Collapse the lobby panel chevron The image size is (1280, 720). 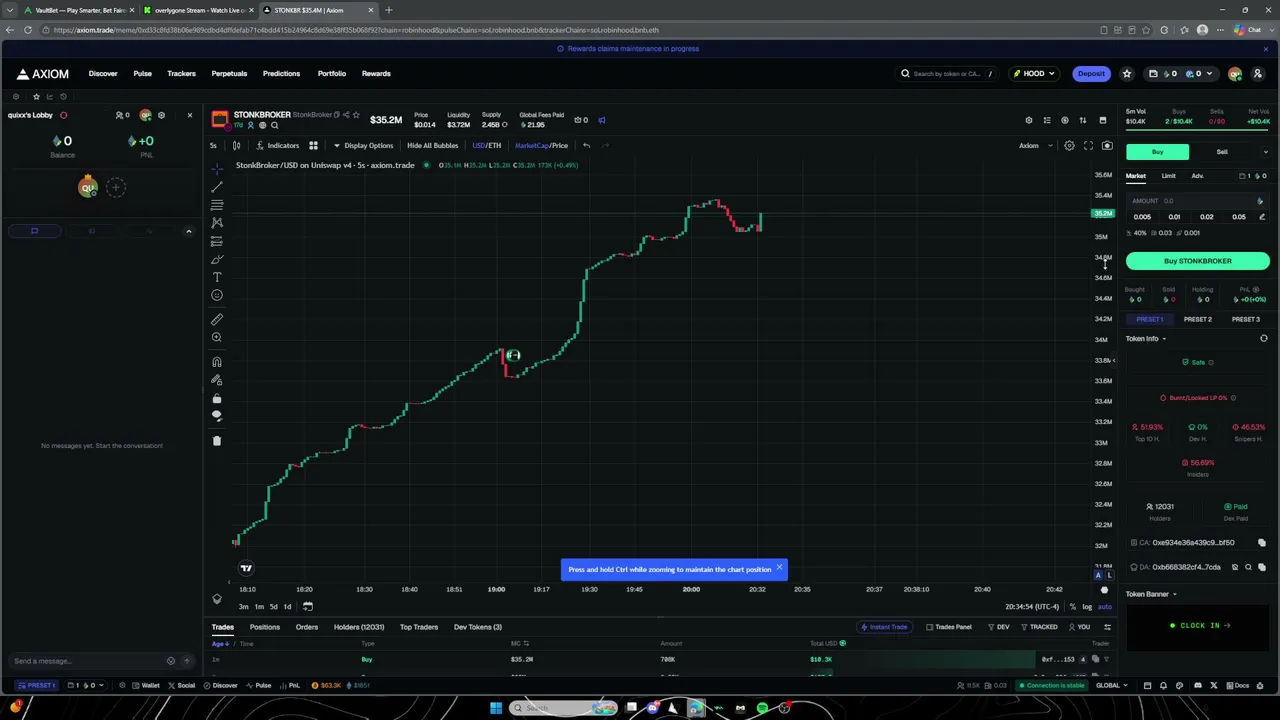188,231
